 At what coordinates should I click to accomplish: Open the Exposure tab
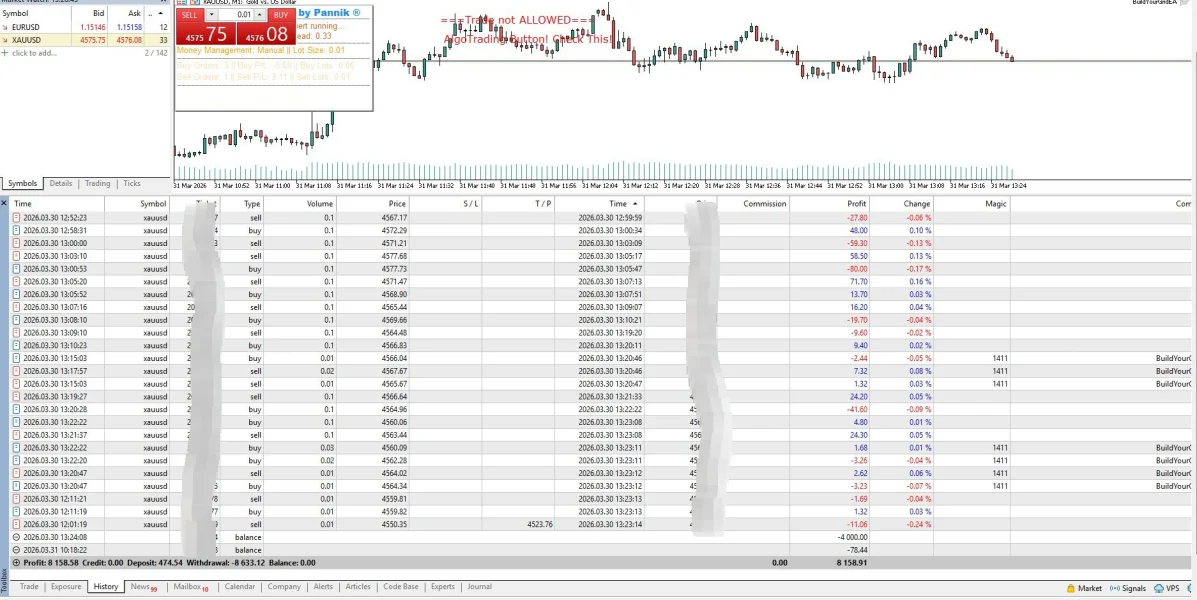[66, 587]
